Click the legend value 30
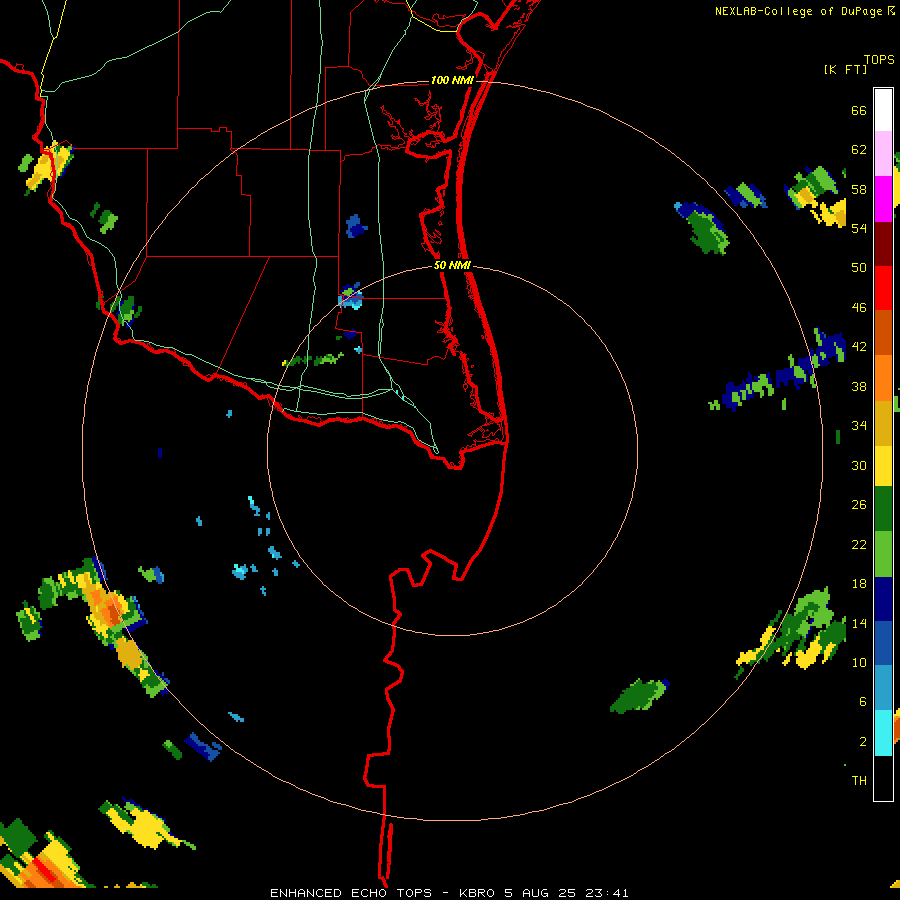 (x=859, y=465)
